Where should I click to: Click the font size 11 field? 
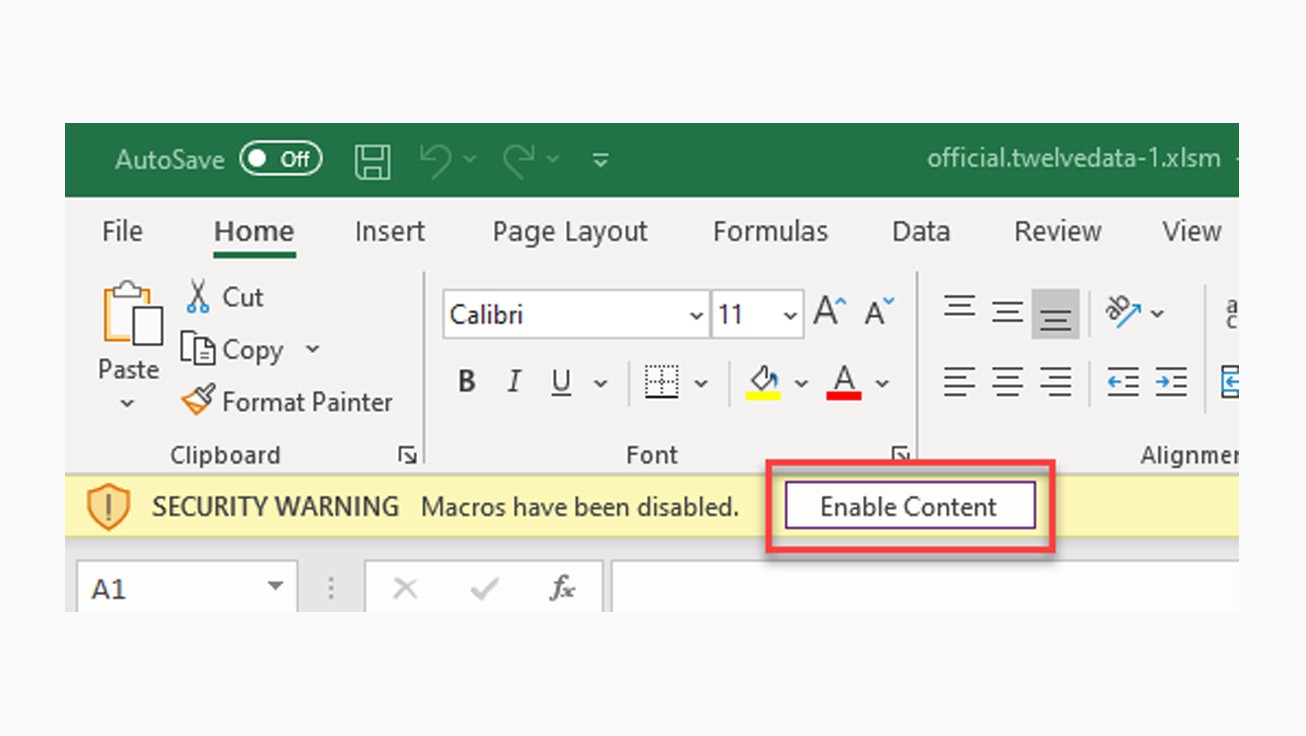pos(746,315)
